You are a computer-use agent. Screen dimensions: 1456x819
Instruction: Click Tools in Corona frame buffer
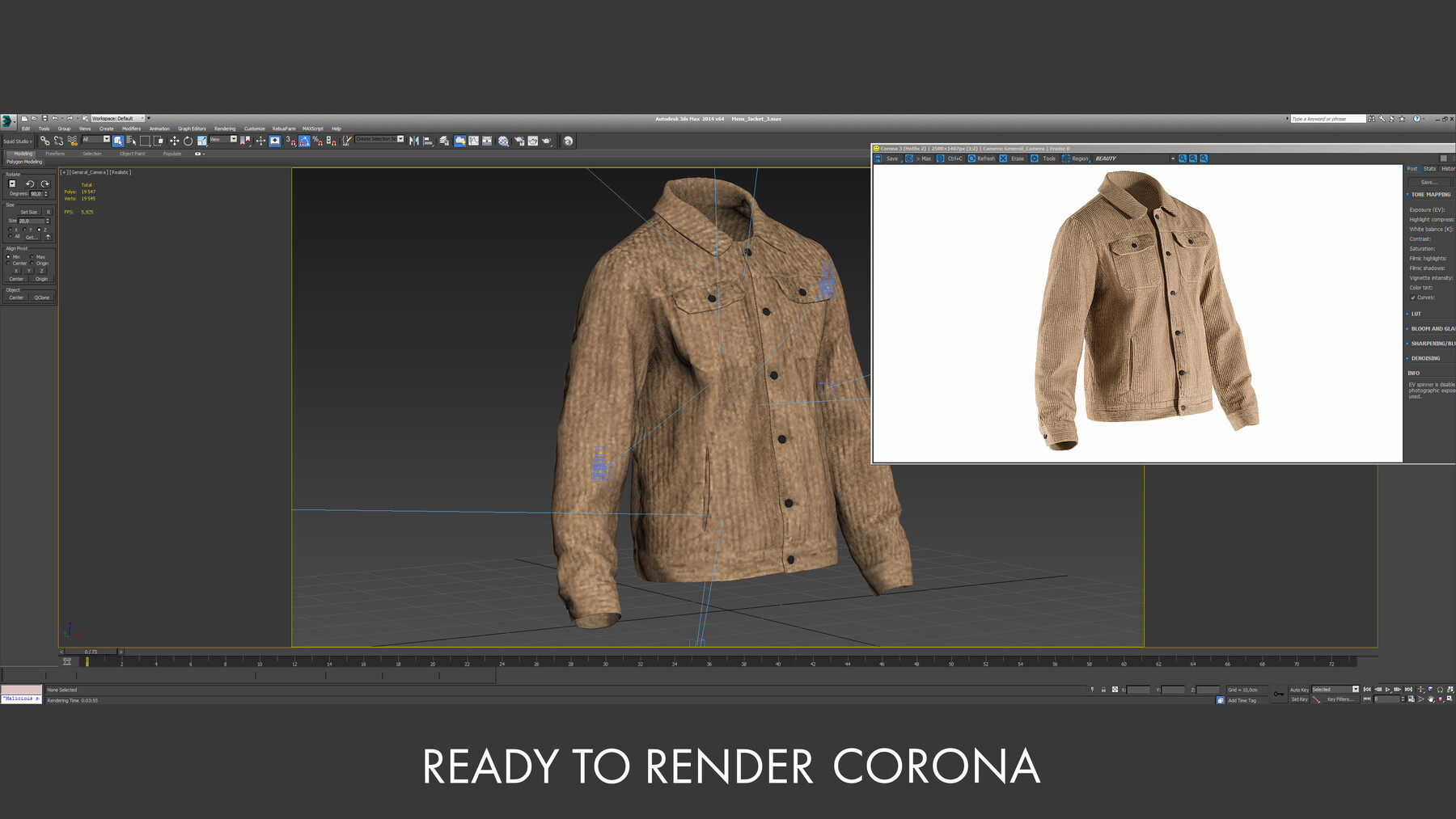[1043, 158]
